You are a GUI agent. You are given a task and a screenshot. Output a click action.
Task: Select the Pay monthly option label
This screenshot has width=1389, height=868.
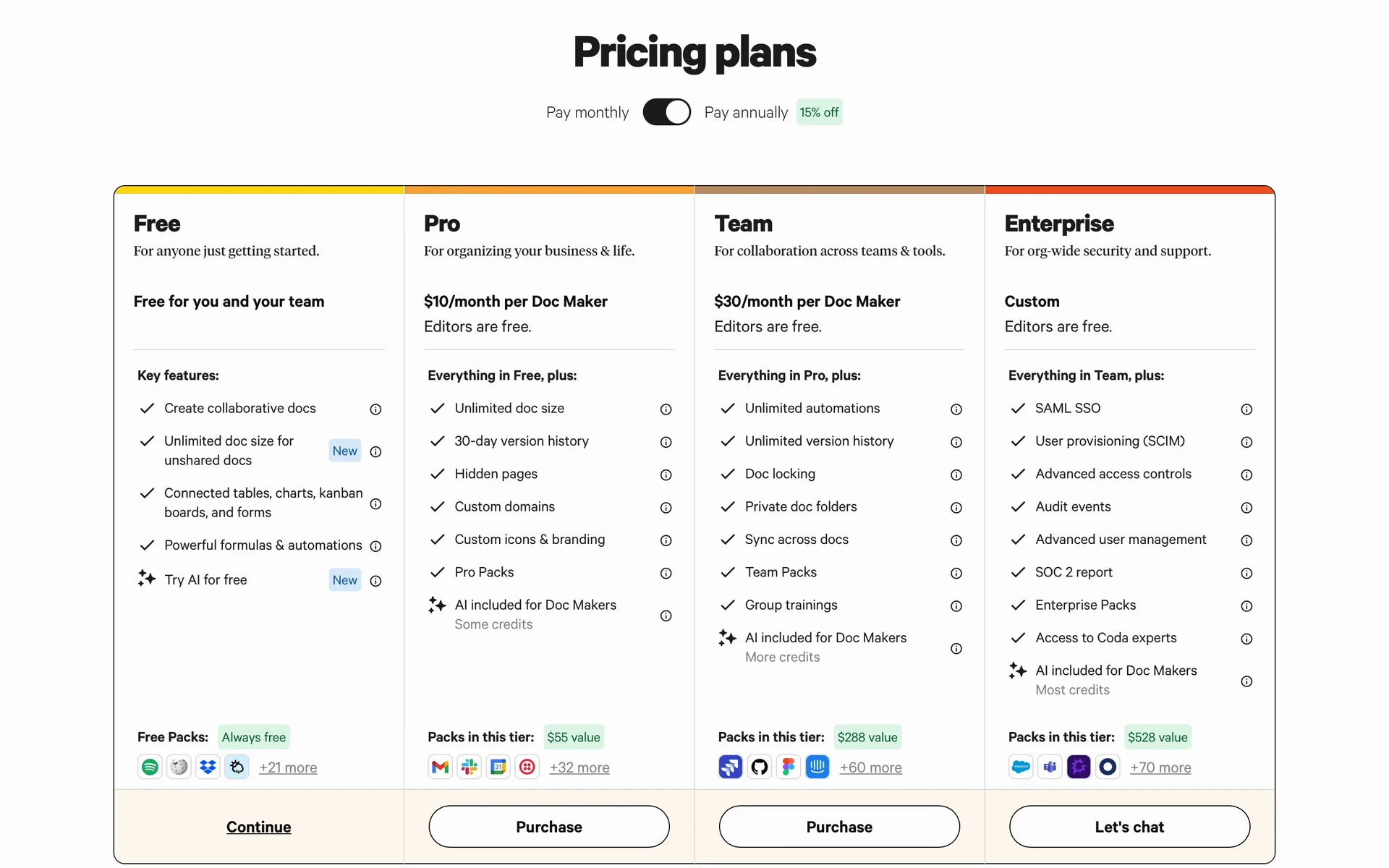tap(587, 112)
